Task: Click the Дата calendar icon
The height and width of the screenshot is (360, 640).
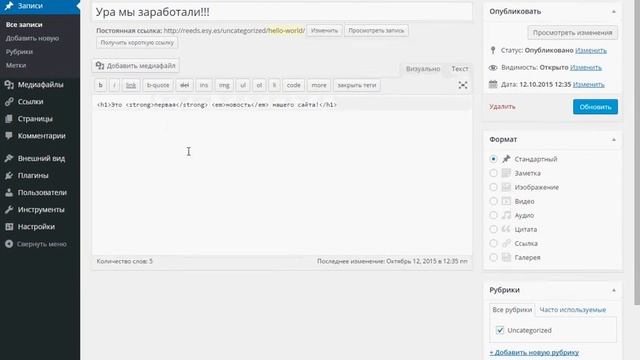Action: [493, 84]
